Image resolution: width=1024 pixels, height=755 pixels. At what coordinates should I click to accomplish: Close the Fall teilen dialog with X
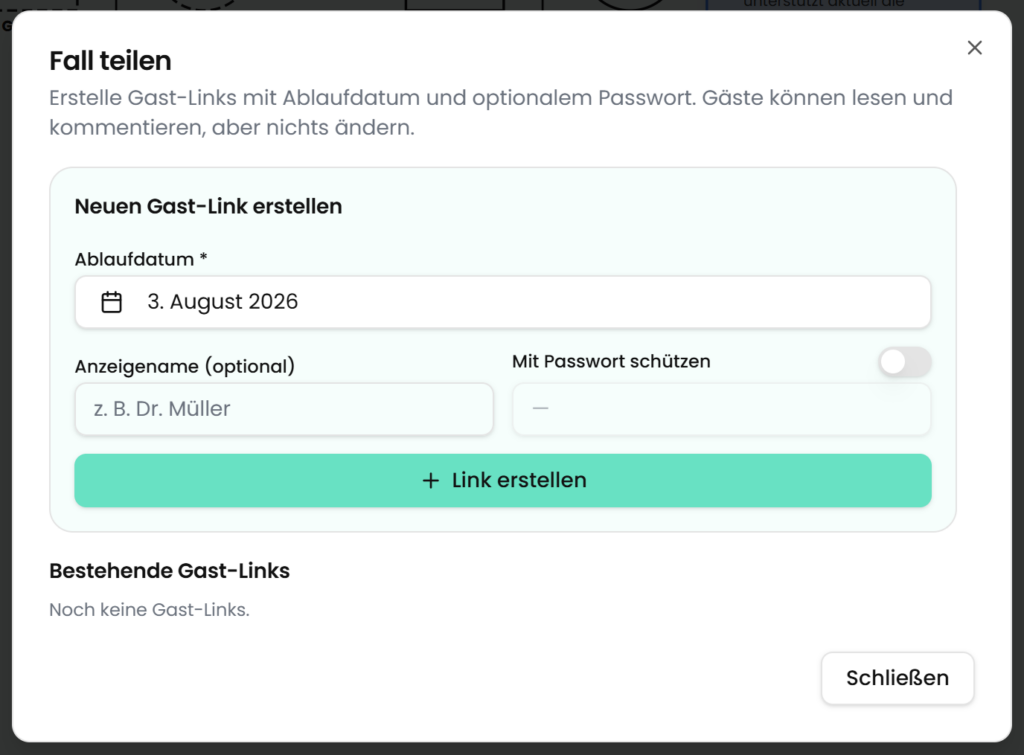tap(974, 48)
